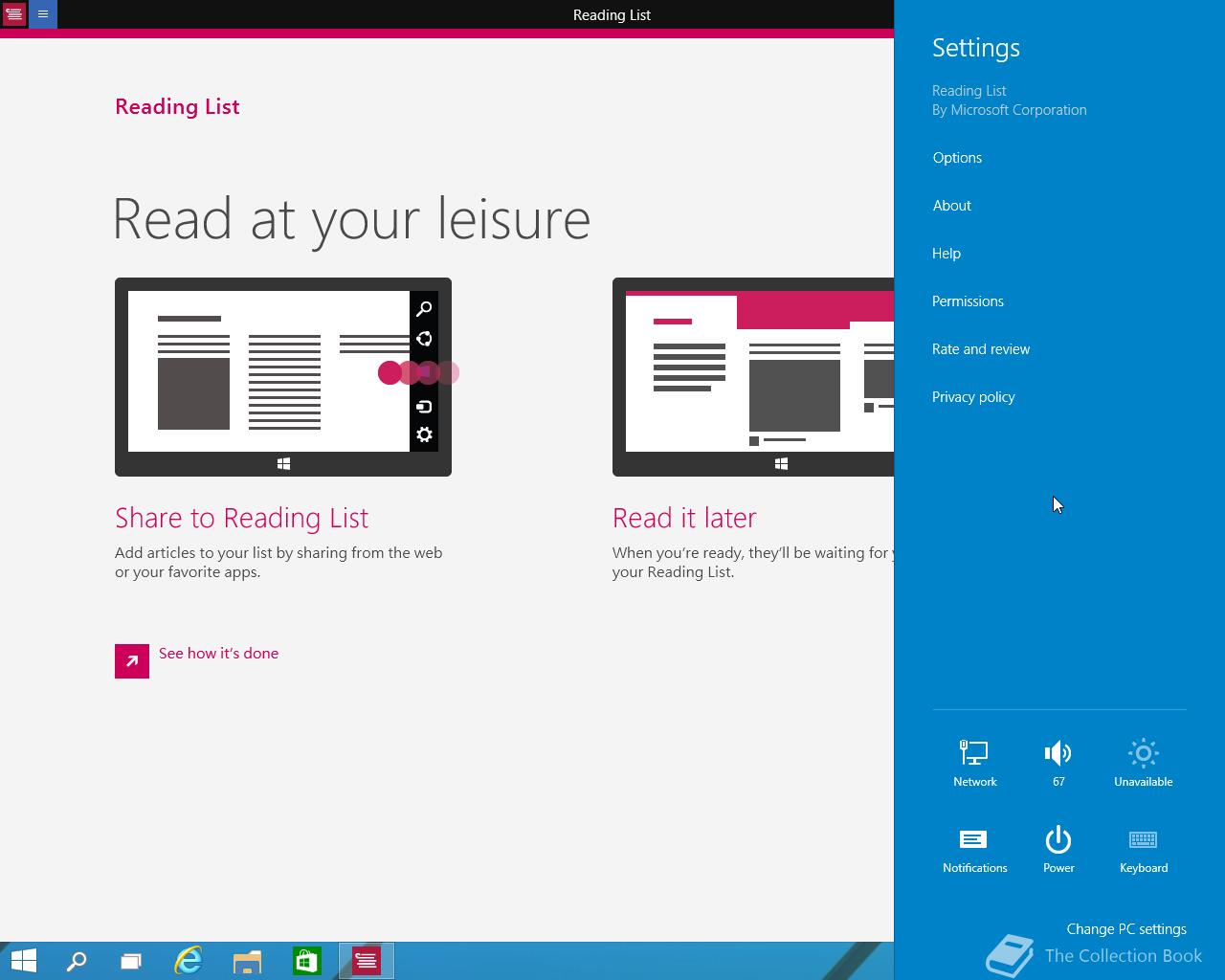Click the Read it later heading
1225x980 pixels.
pos(684,518)
